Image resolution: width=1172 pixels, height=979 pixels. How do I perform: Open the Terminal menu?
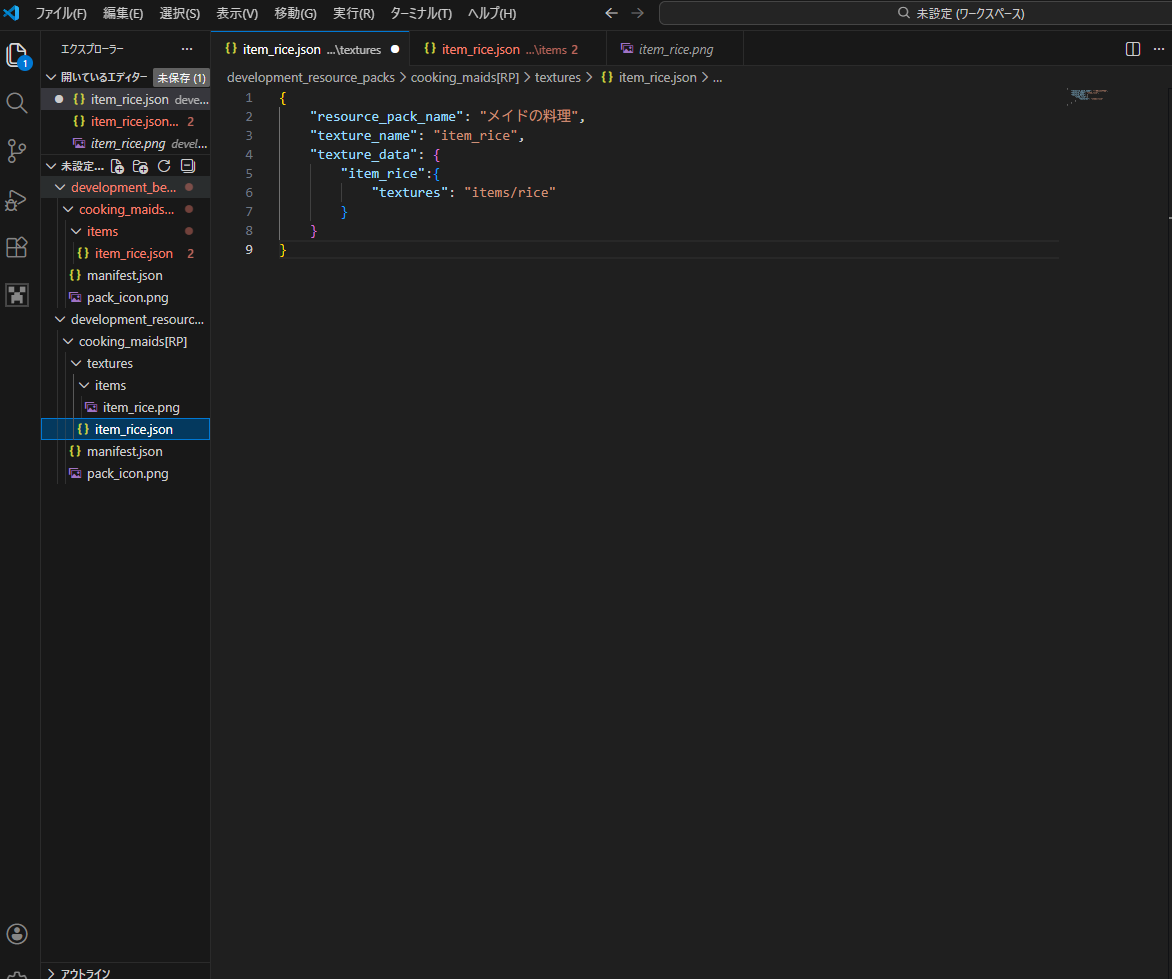(x=420, y=13)
